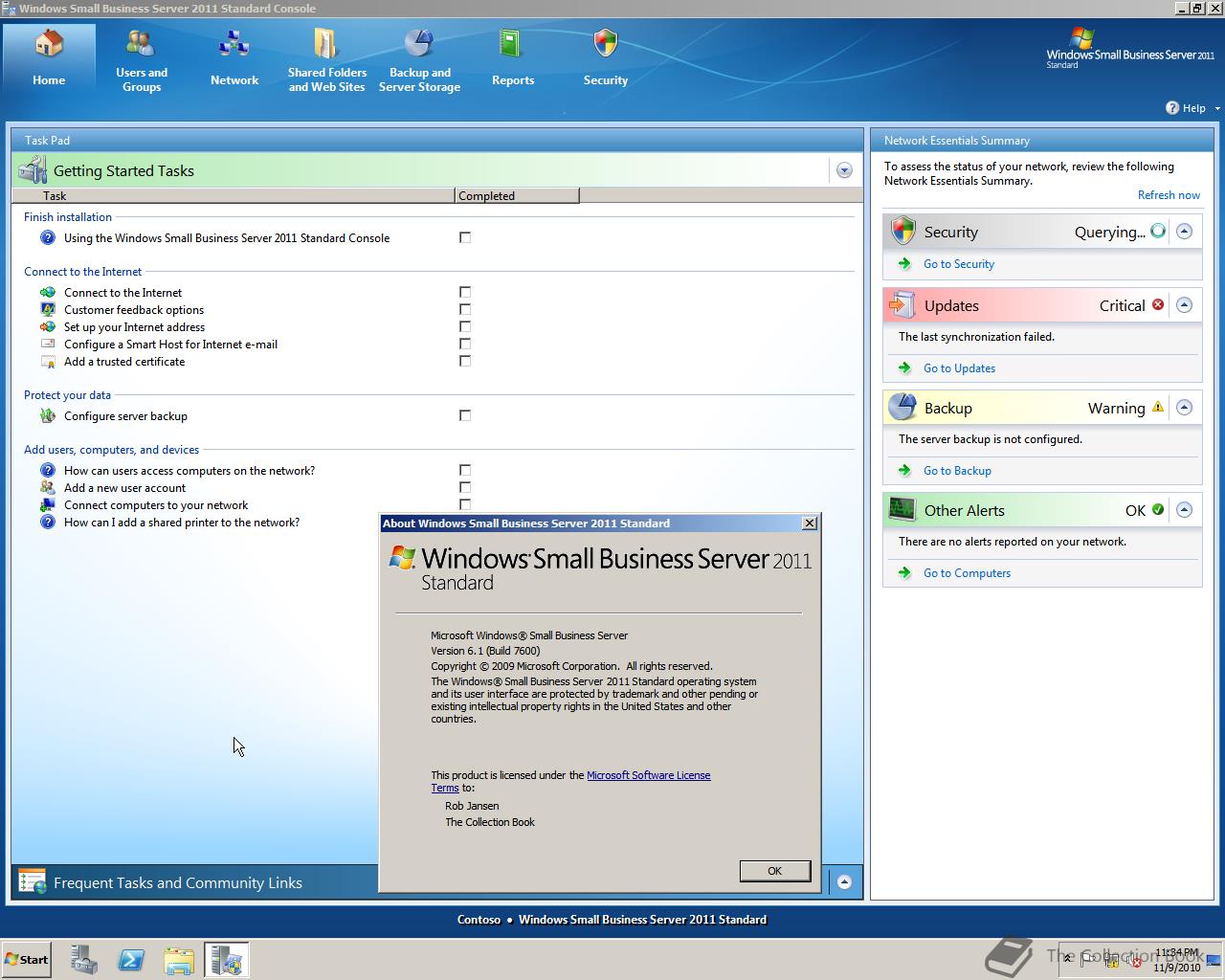Open the Home tab icon

click(49, 45)
